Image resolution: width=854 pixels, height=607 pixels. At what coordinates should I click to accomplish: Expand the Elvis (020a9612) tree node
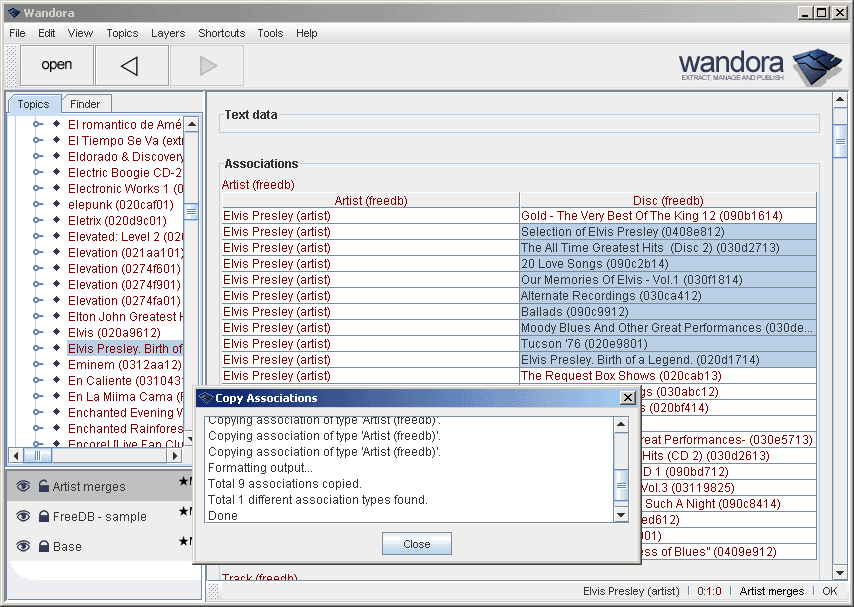pyautogui.click(x=38, y=333)
